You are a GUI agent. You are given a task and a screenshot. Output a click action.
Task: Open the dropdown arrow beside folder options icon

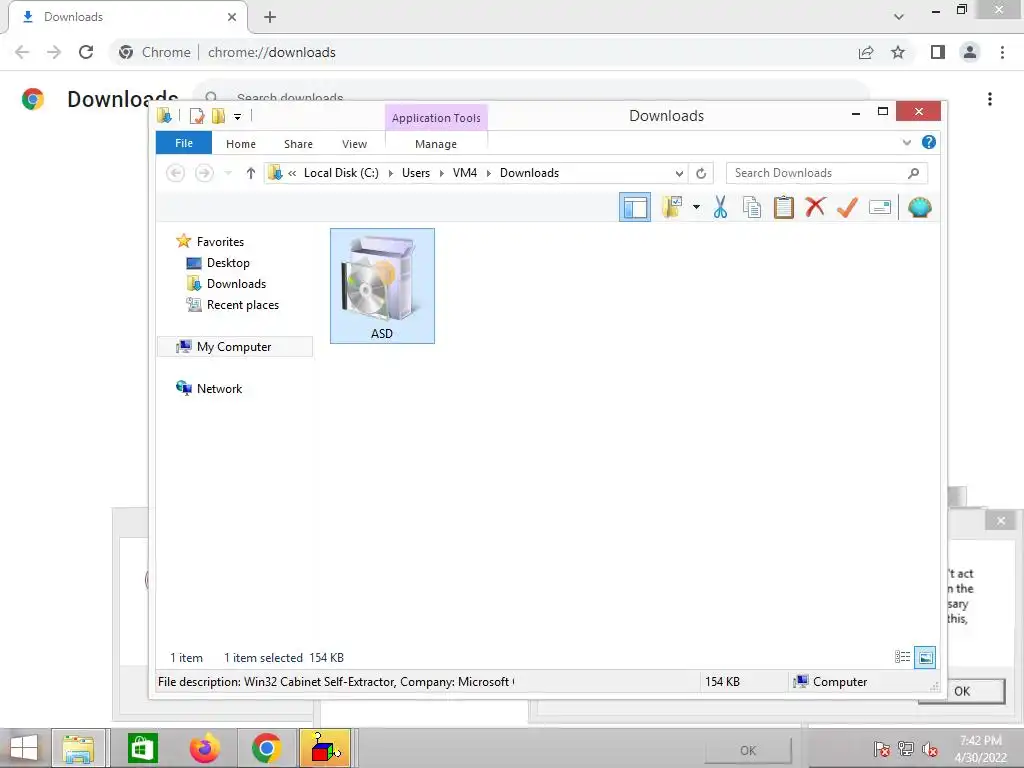pyautogui.click(x=697, y=208)
